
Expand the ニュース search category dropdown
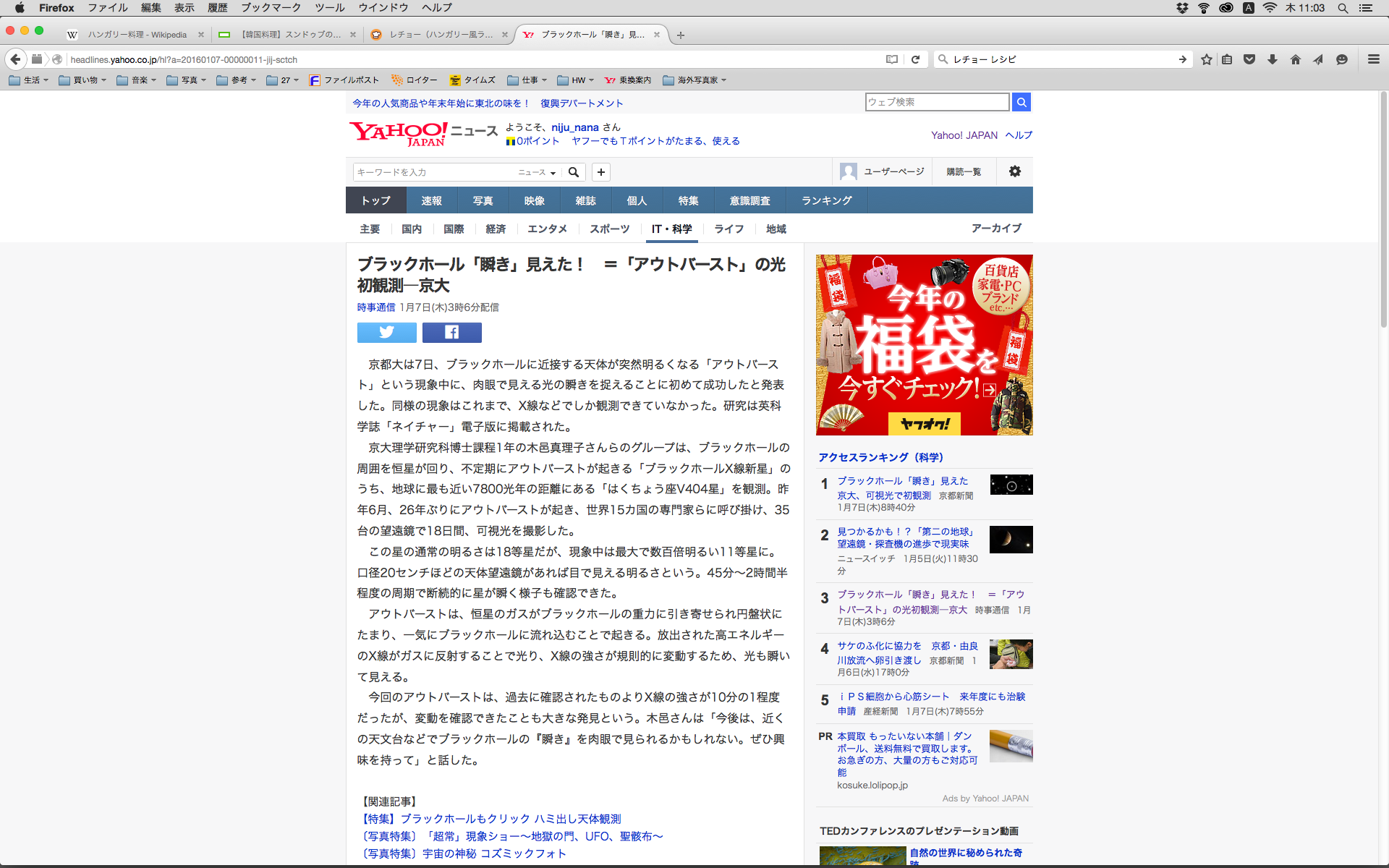pyautogui.click(x=537, y=172)
